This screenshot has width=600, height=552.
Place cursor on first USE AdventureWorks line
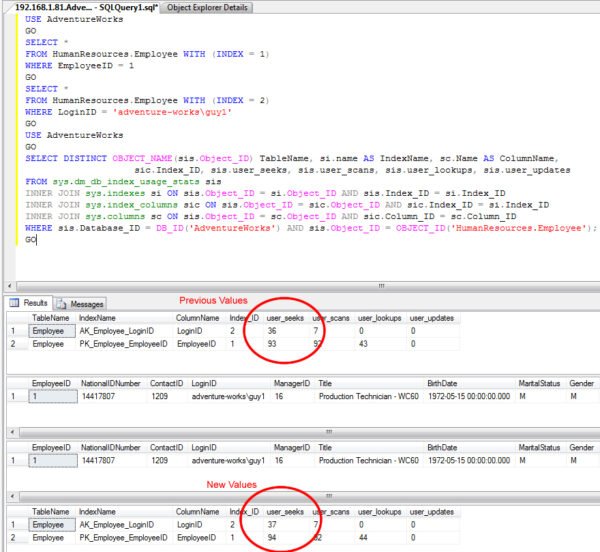click(74, 19)
